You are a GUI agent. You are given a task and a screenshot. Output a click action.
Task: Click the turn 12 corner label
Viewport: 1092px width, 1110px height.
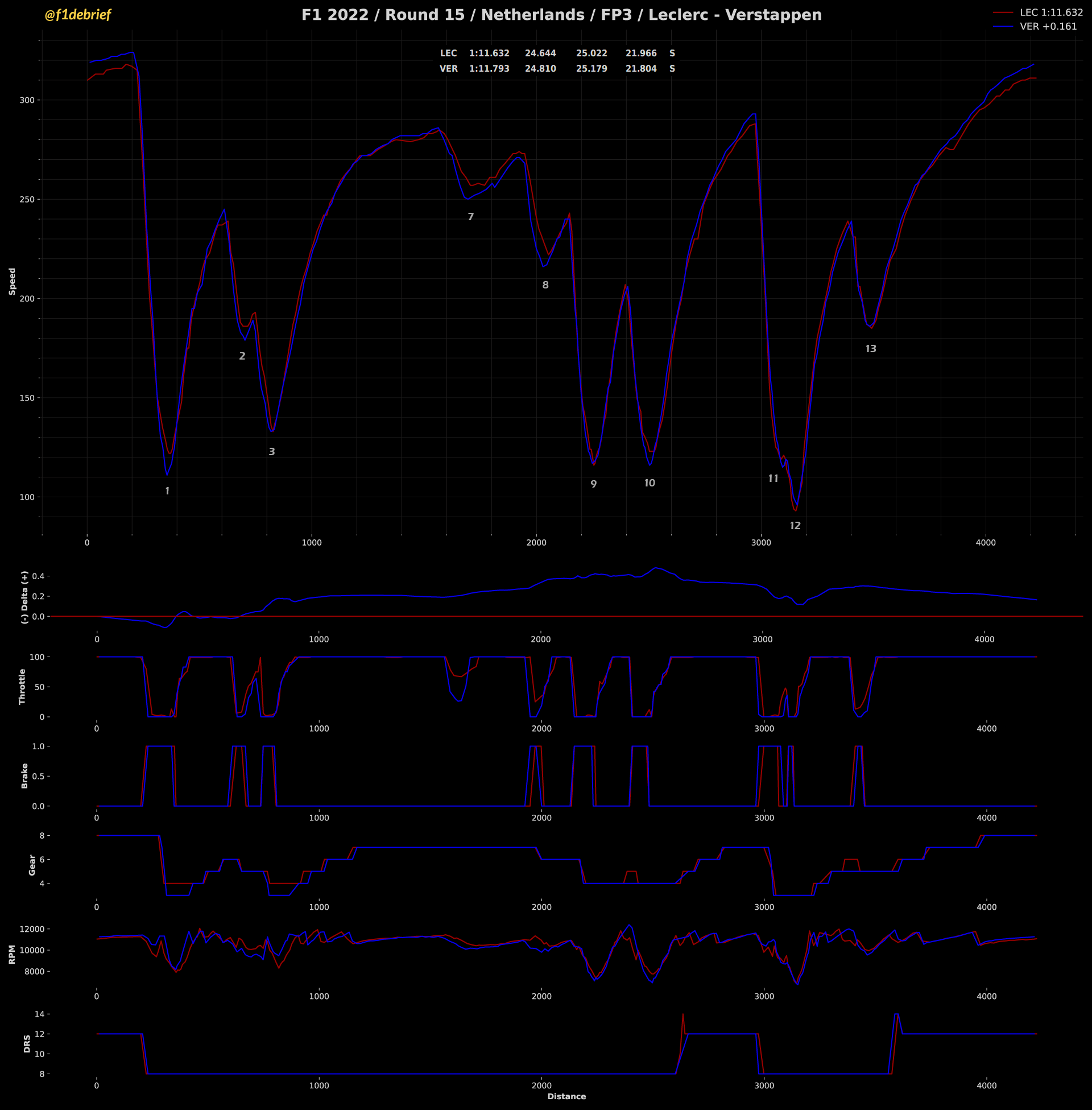[x=795, y=526]
